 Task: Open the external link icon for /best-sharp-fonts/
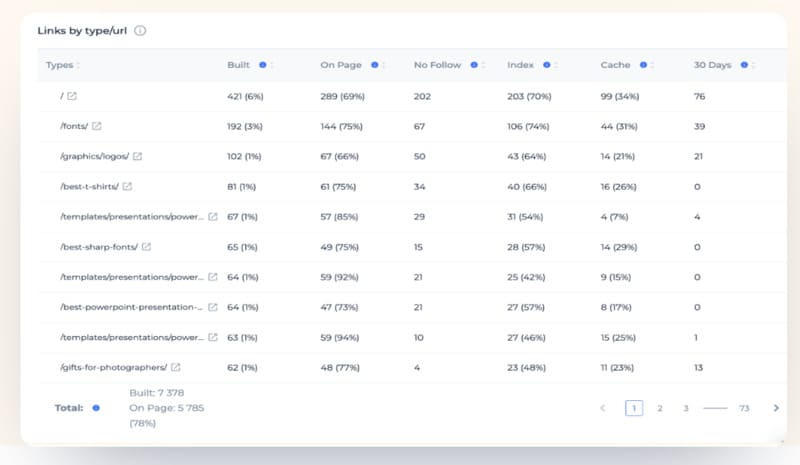[146, 247]
